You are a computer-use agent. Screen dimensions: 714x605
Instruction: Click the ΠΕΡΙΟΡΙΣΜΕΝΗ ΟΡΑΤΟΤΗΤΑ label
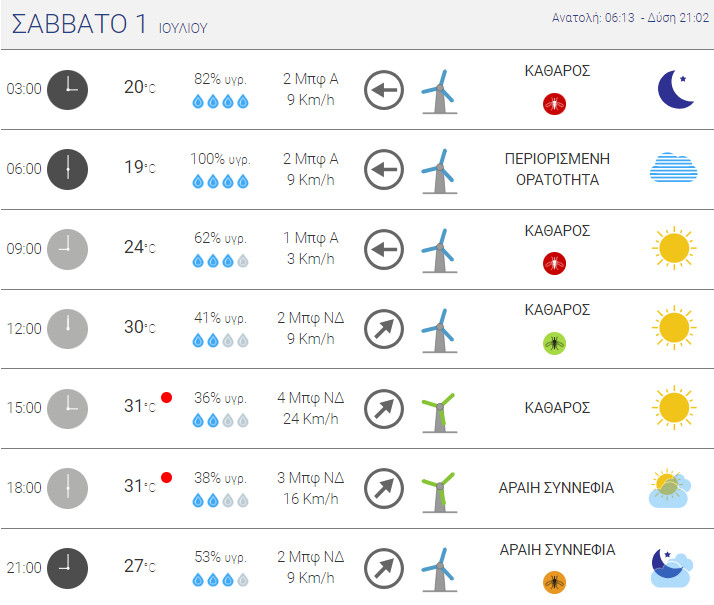click(x=557, y=169)
